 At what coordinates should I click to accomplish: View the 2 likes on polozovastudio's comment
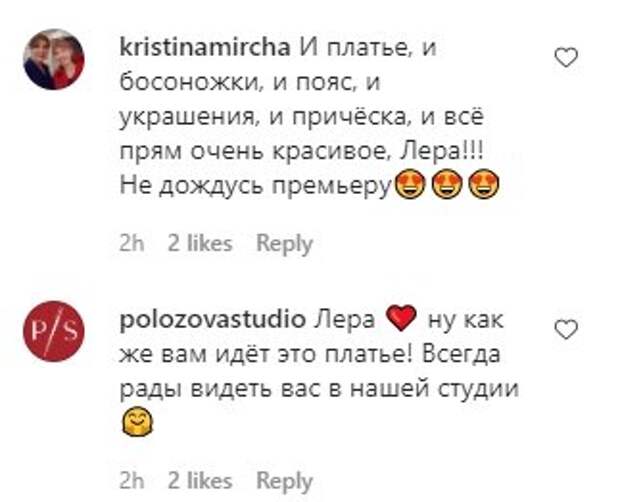pyautogui.click(x=200, y=481)
